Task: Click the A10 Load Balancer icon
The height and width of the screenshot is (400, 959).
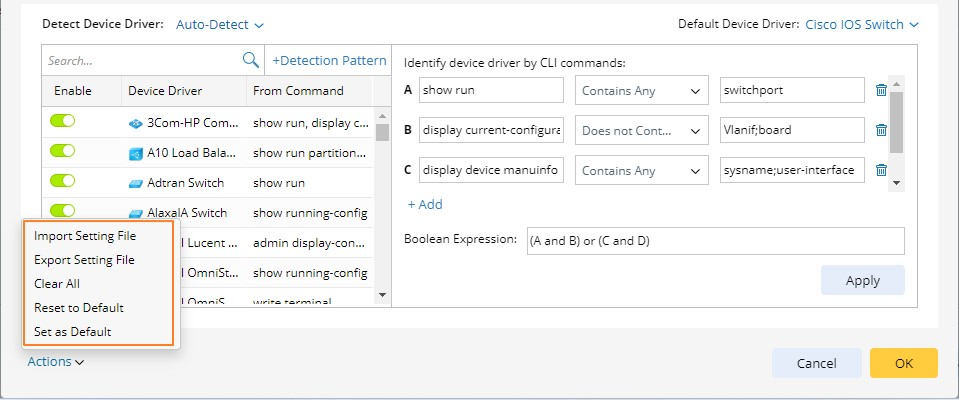Action: pyautogui.click(x=136, y=154)
